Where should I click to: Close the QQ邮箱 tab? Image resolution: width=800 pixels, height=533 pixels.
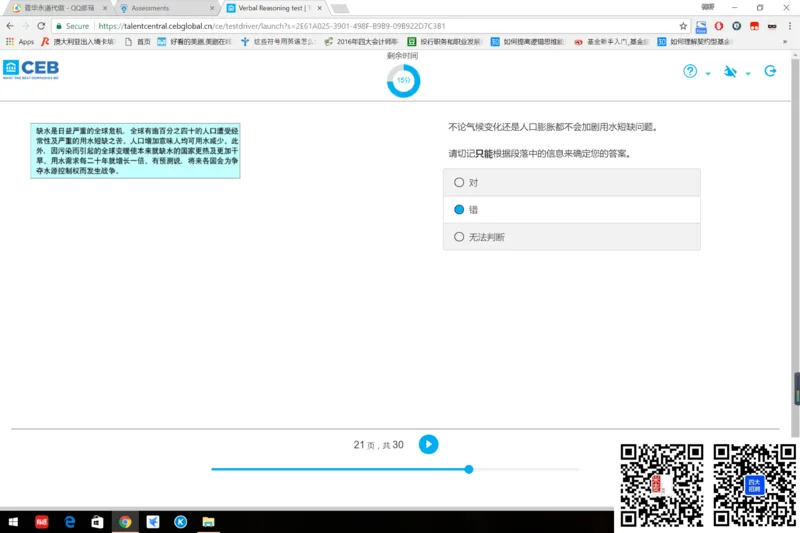click(105, 8)
